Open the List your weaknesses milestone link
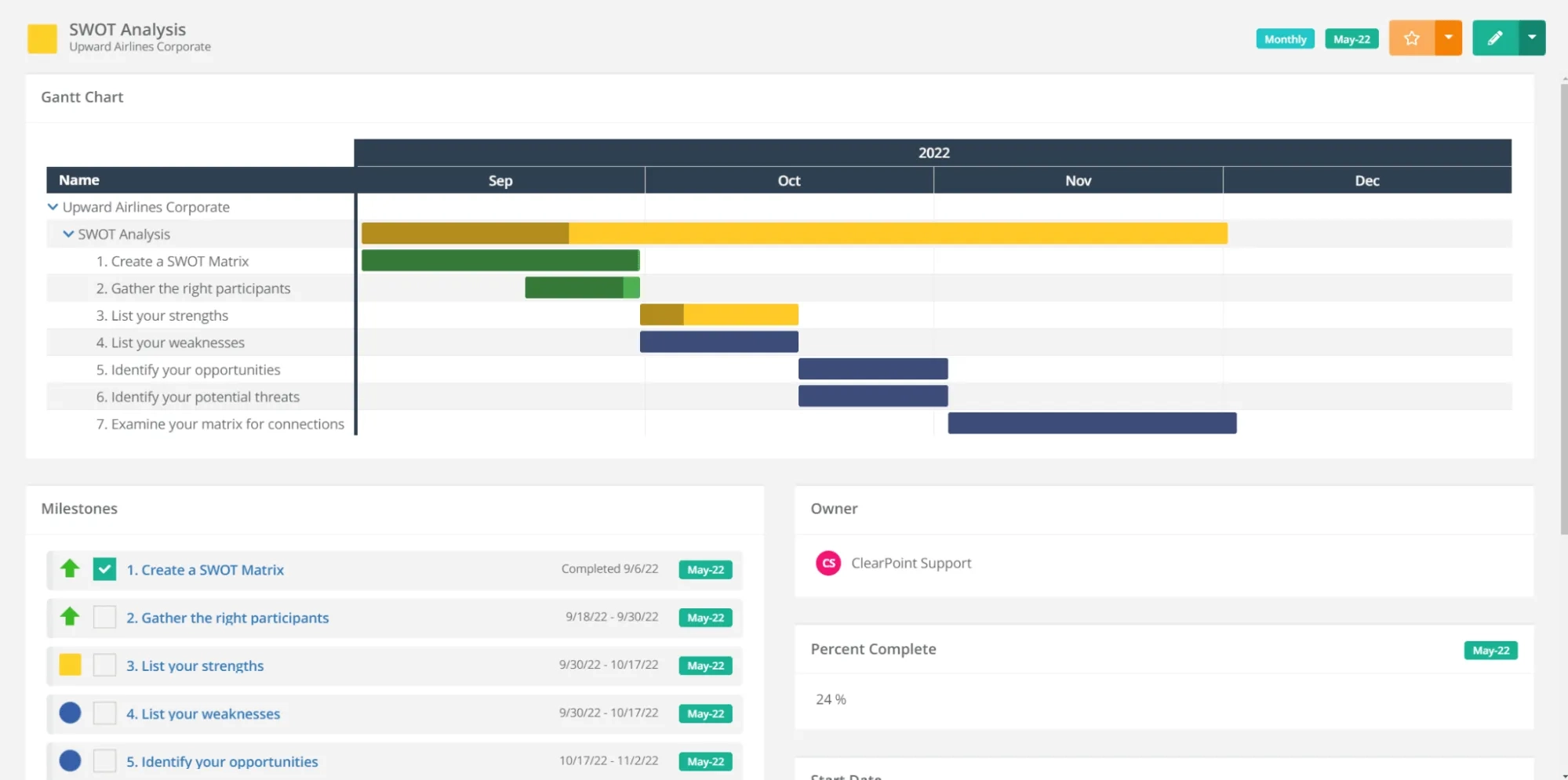Screen dimensions: 1568x780 tap(203, 713)
